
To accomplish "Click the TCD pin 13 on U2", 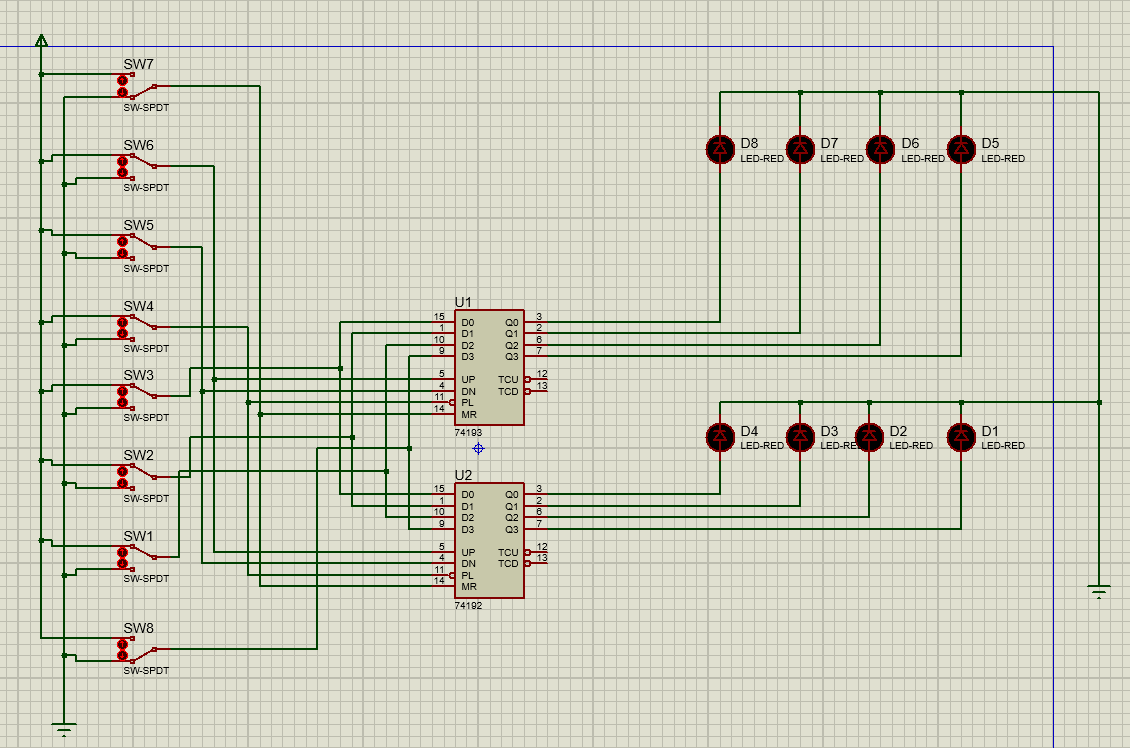I will click(x=537, y=564).
